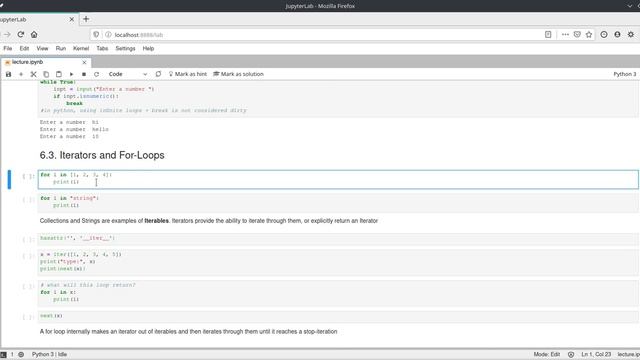The image size is (640, 360).
Task: Close the lecture.ipynb notebook tab
Action: point(84,62)
